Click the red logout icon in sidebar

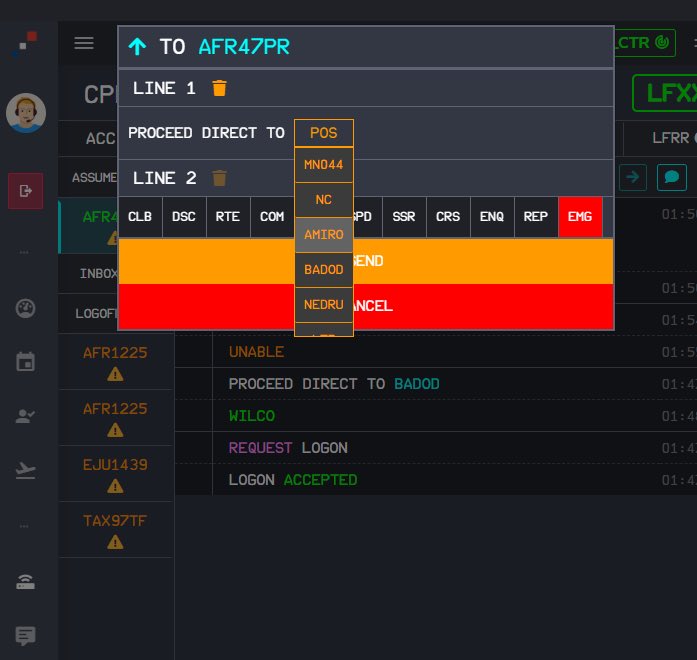[26, 191]
